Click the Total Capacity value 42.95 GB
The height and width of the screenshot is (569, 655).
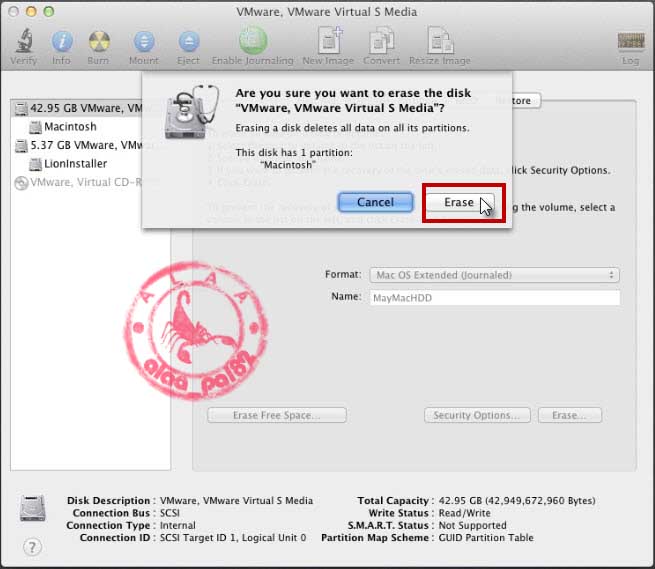click(x=517, y=500)
